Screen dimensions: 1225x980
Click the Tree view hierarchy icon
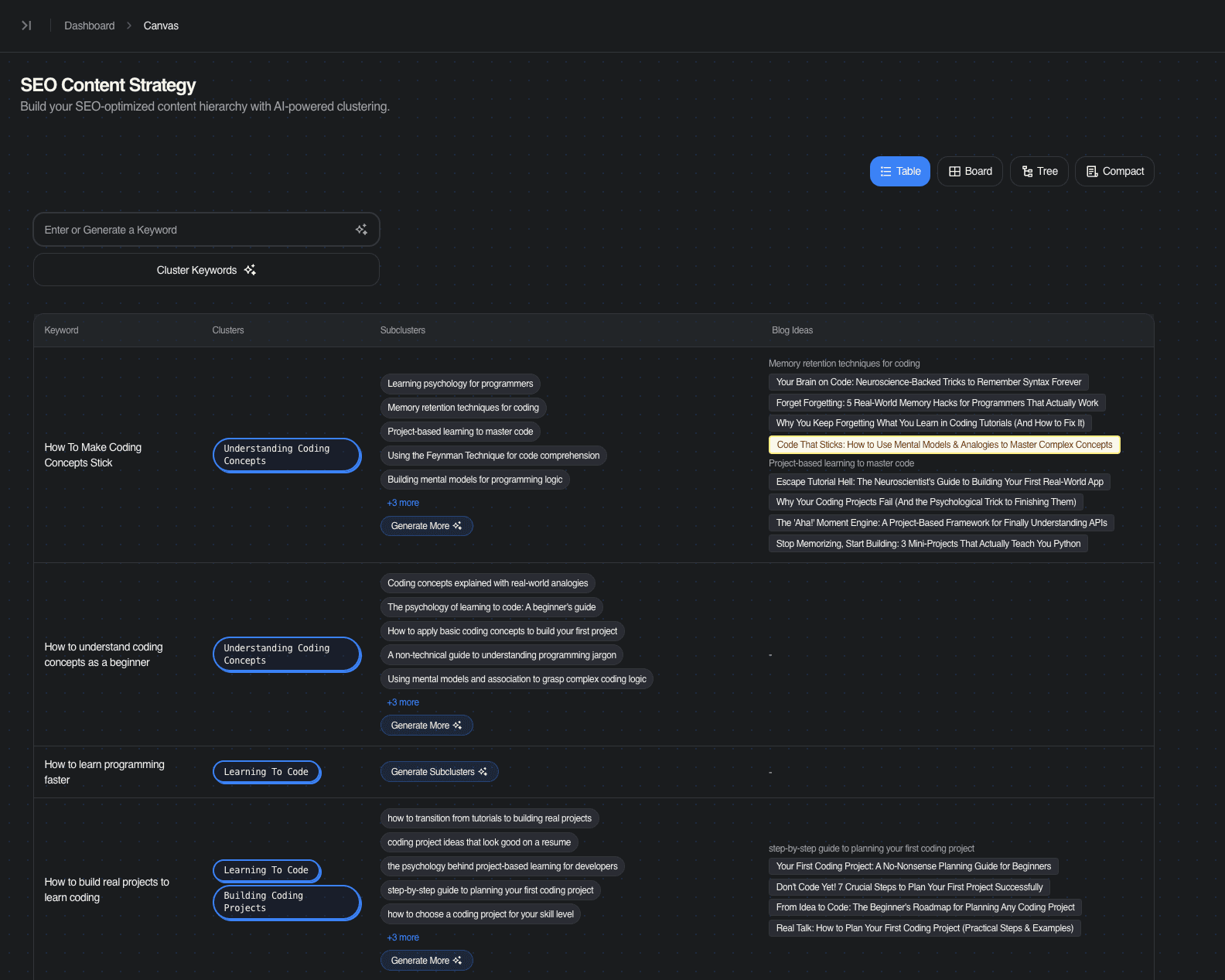(1027, 172)
